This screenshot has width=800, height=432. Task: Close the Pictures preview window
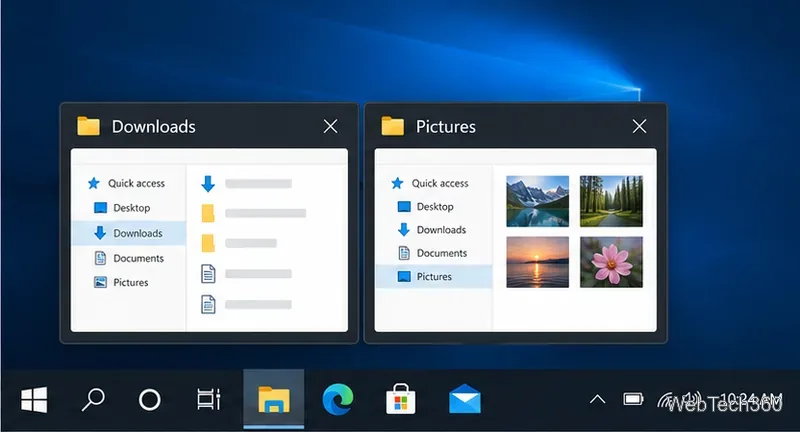(x=639, y=126)
